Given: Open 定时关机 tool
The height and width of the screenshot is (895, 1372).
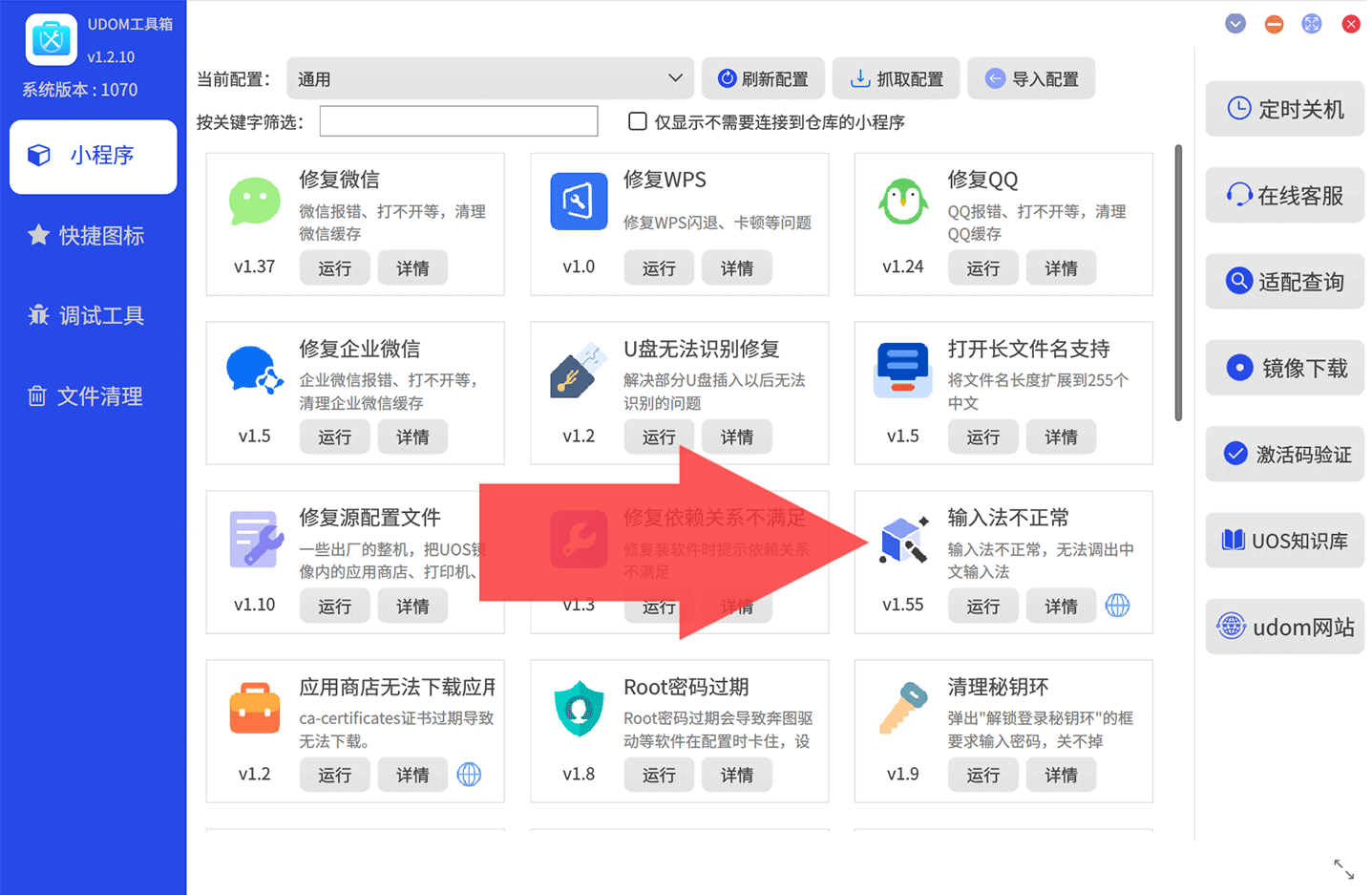Looking at the screenshot, I should 1284,109.
